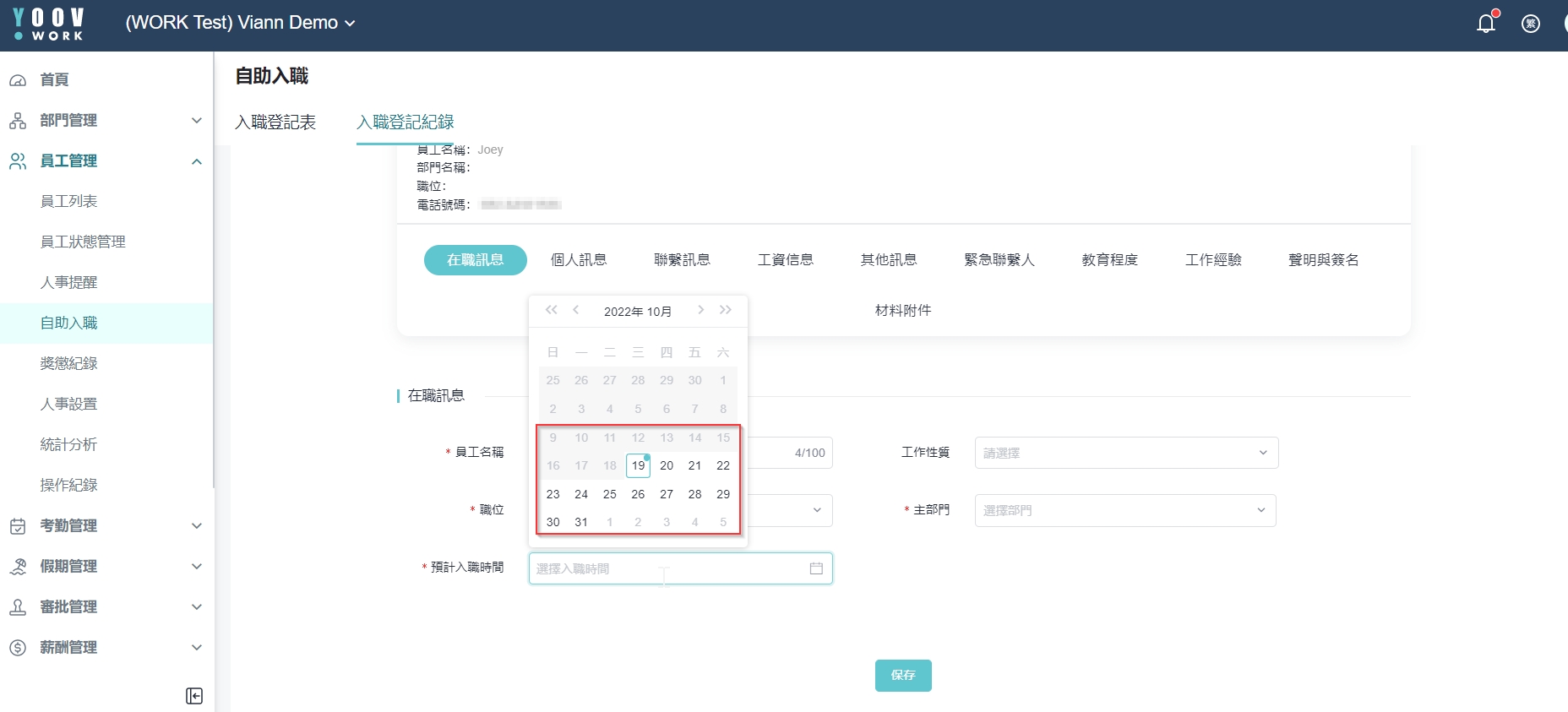Open the 工作性質 dropdown
Viewport: 1568px width, 712px height.
click(1125, 453)
